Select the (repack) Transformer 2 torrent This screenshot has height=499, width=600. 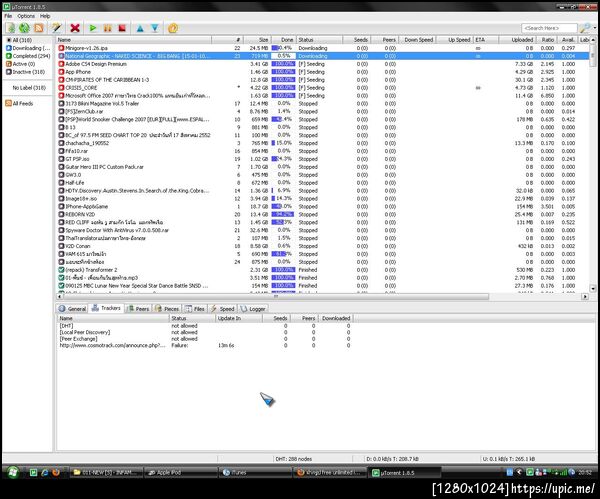323,270
